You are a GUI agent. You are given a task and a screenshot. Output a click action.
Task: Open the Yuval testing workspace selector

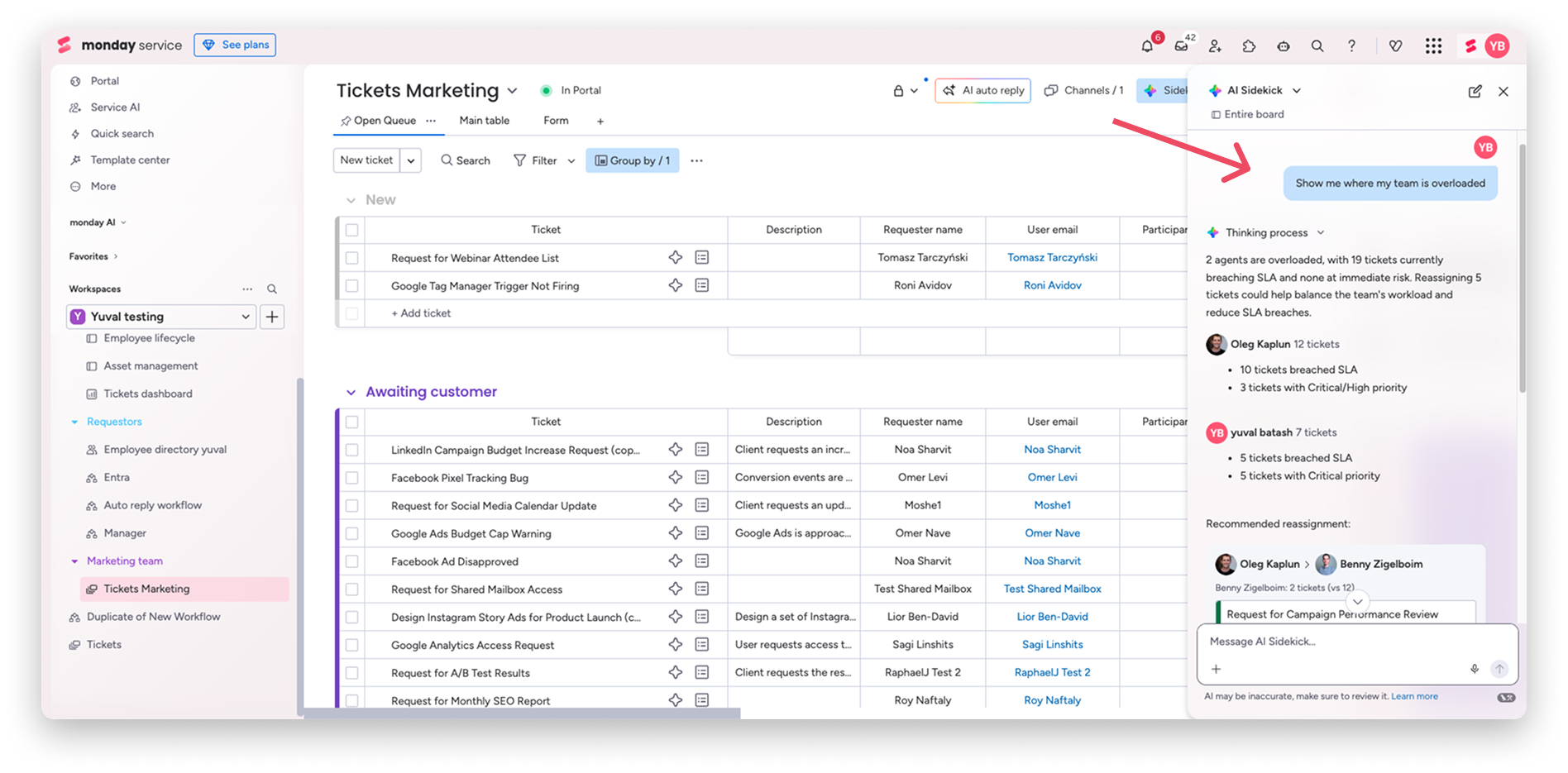click(162, 317)
